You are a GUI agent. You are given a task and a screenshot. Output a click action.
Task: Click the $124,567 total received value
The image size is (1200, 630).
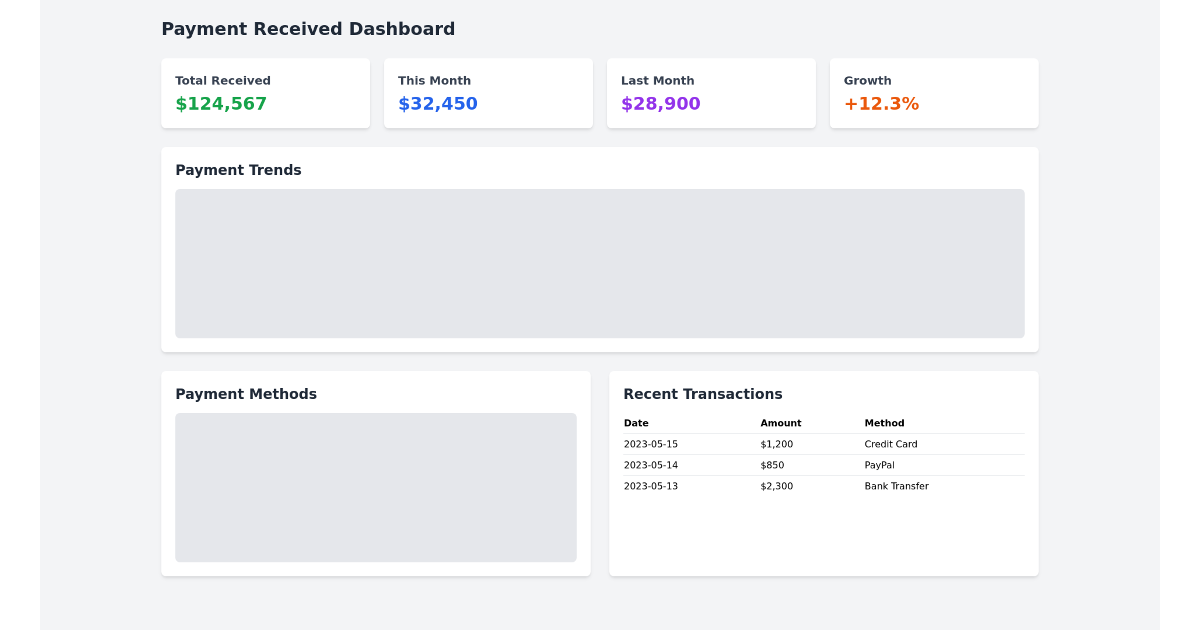click(x=220, y=103)
